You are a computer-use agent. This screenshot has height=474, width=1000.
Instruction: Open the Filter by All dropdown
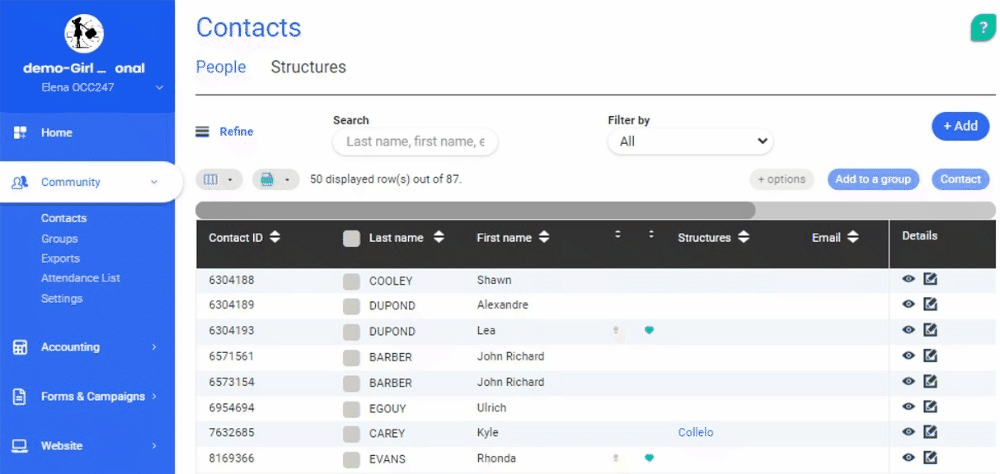pyautogui.click(x=690, y=141)
